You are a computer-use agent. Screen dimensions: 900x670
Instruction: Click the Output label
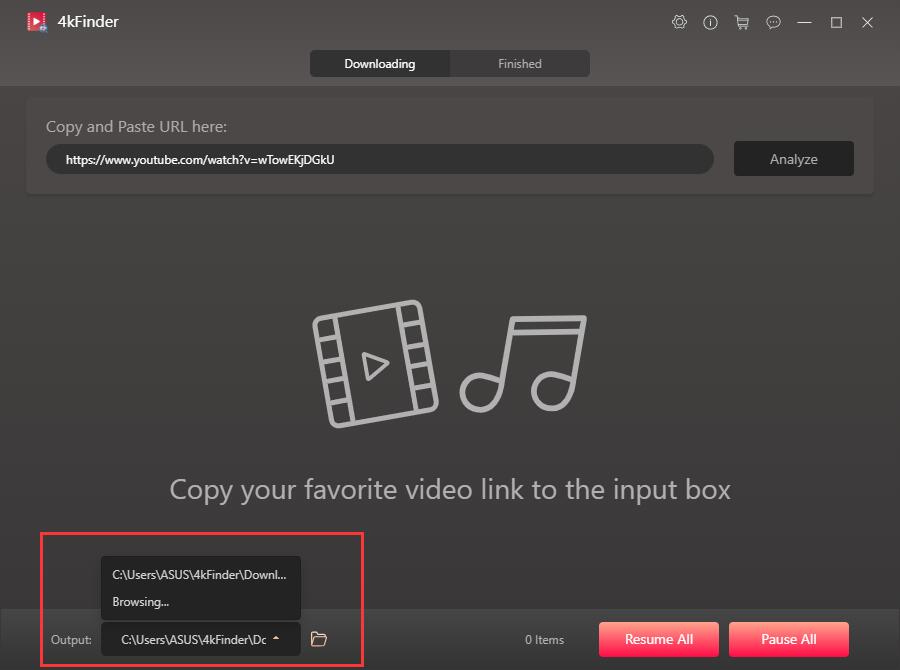70,640
